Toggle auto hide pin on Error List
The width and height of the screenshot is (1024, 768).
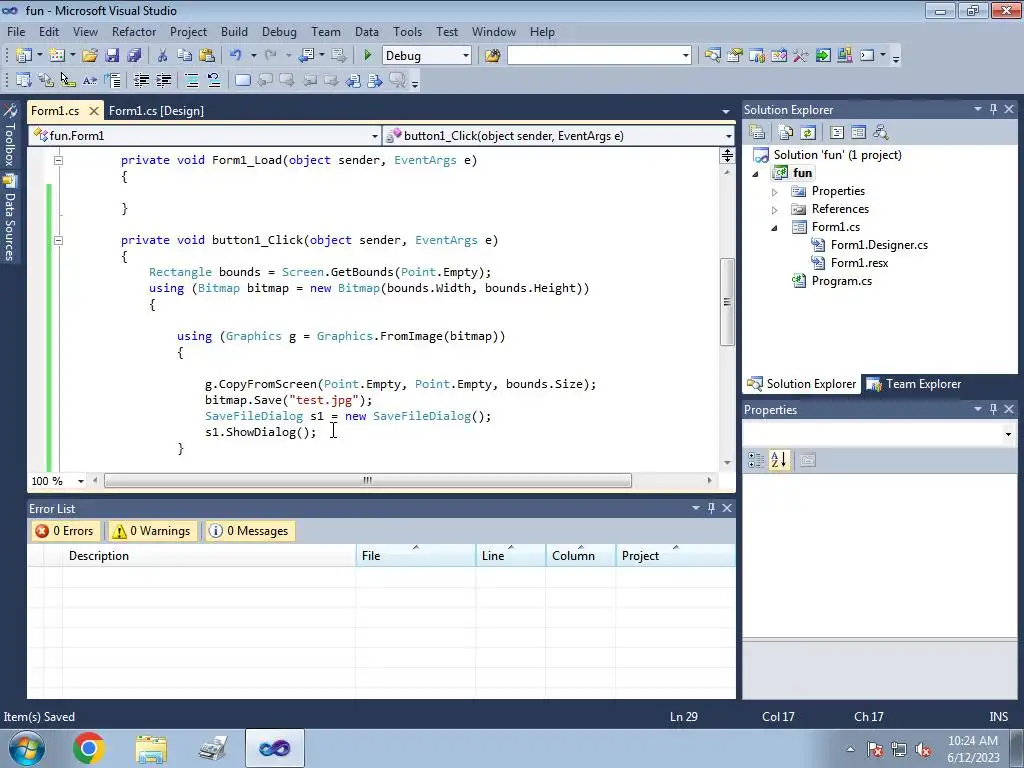click(x=711, y=507)
